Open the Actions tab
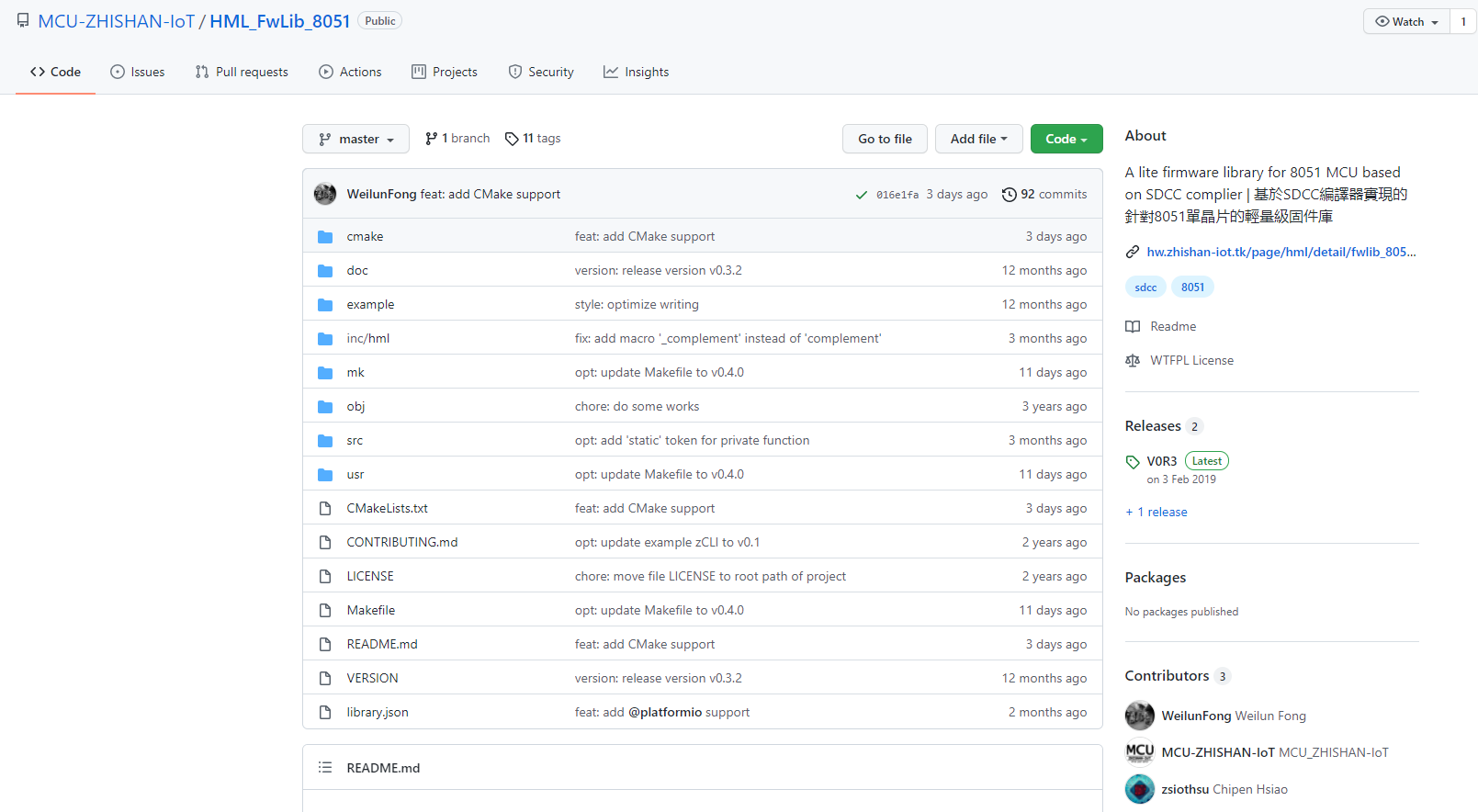 point(350,72)
